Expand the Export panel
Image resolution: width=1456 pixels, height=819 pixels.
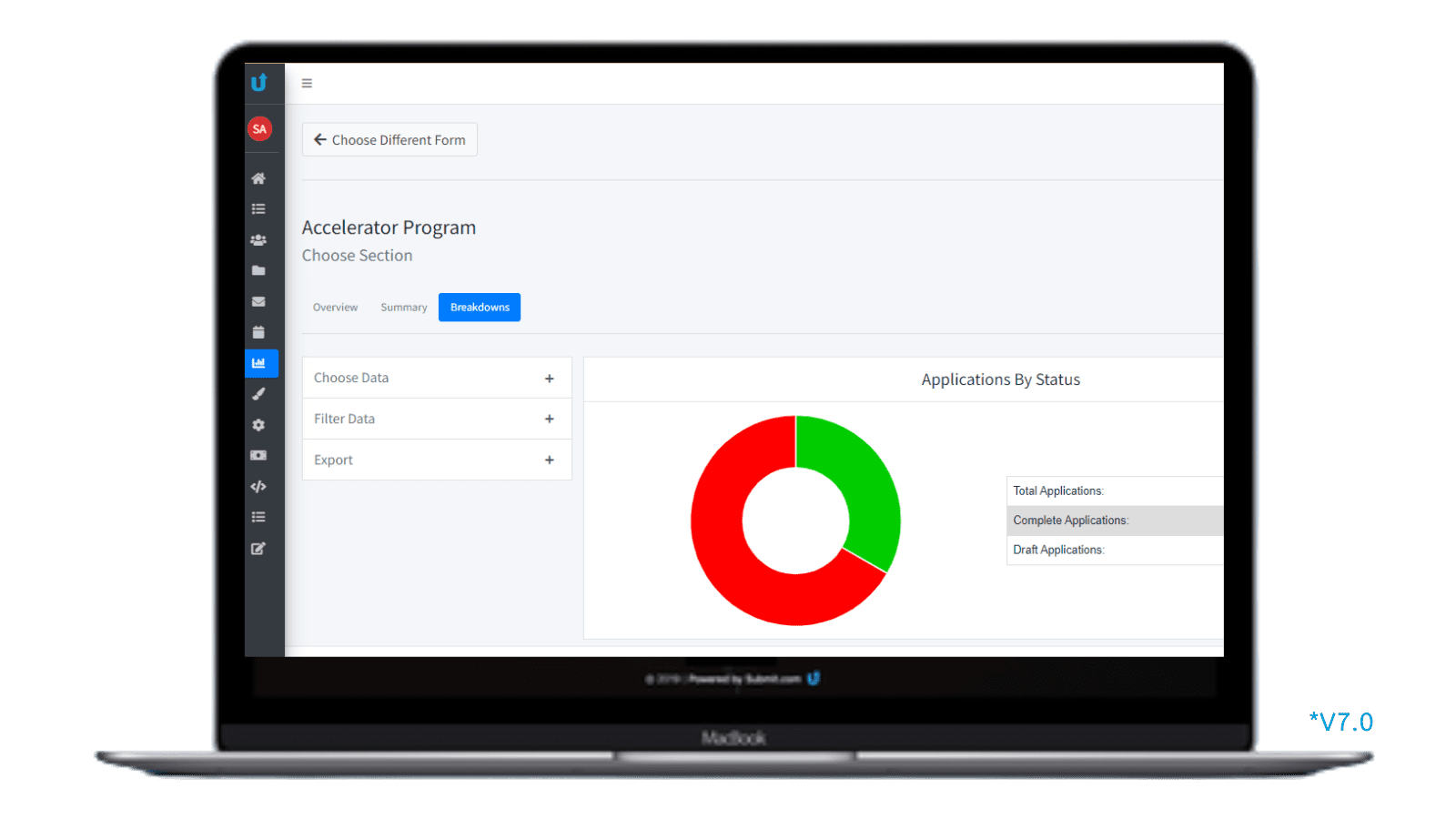click(437, 460)
